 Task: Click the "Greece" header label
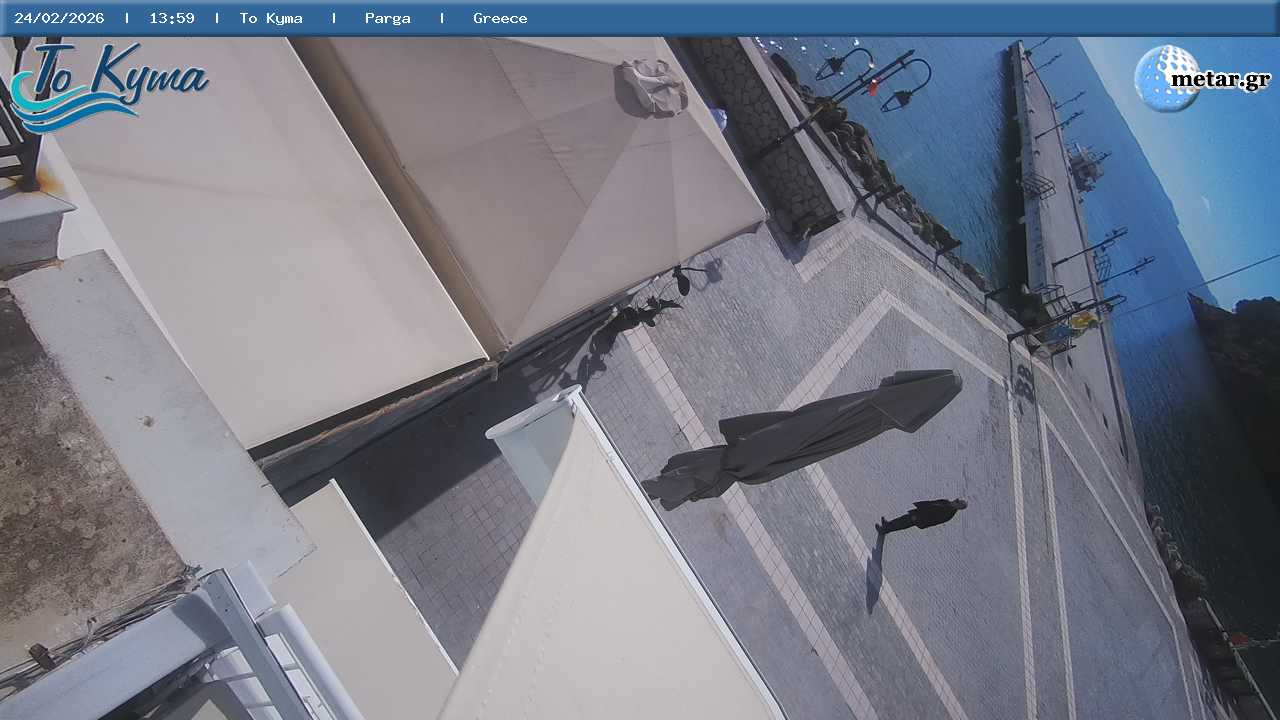click(500, 18)
